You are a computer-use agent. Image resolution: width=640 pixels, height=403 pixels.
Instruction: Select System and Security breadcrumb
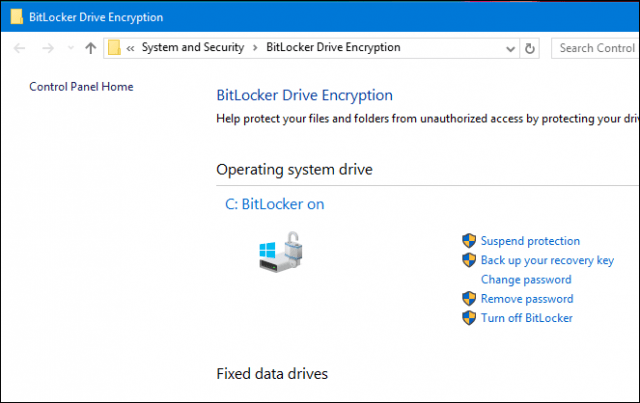(193, 47)
